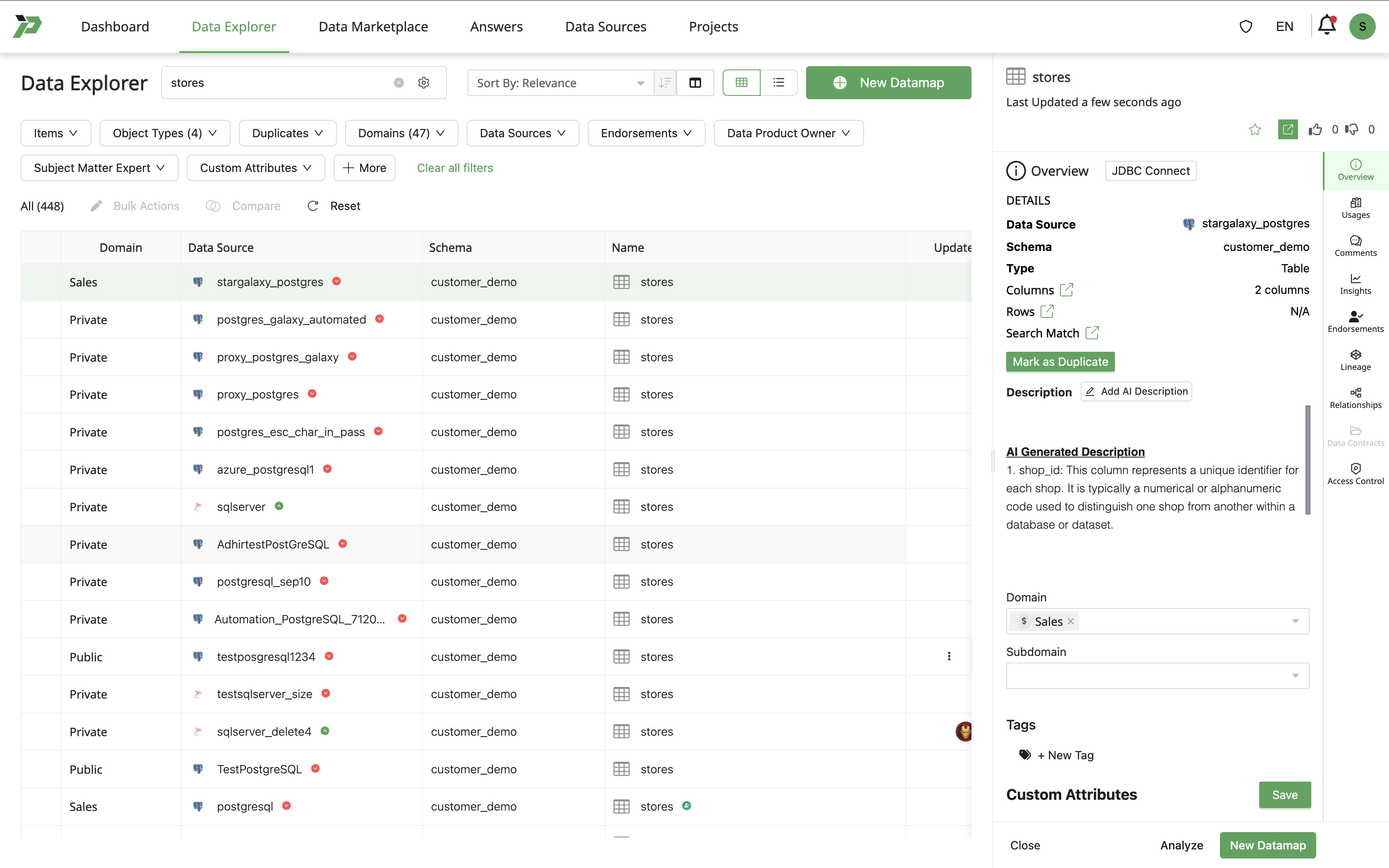Switch to grid table view
Image resolution: width=1389 pixels, height=868 pixels.
tap(741, 83)
